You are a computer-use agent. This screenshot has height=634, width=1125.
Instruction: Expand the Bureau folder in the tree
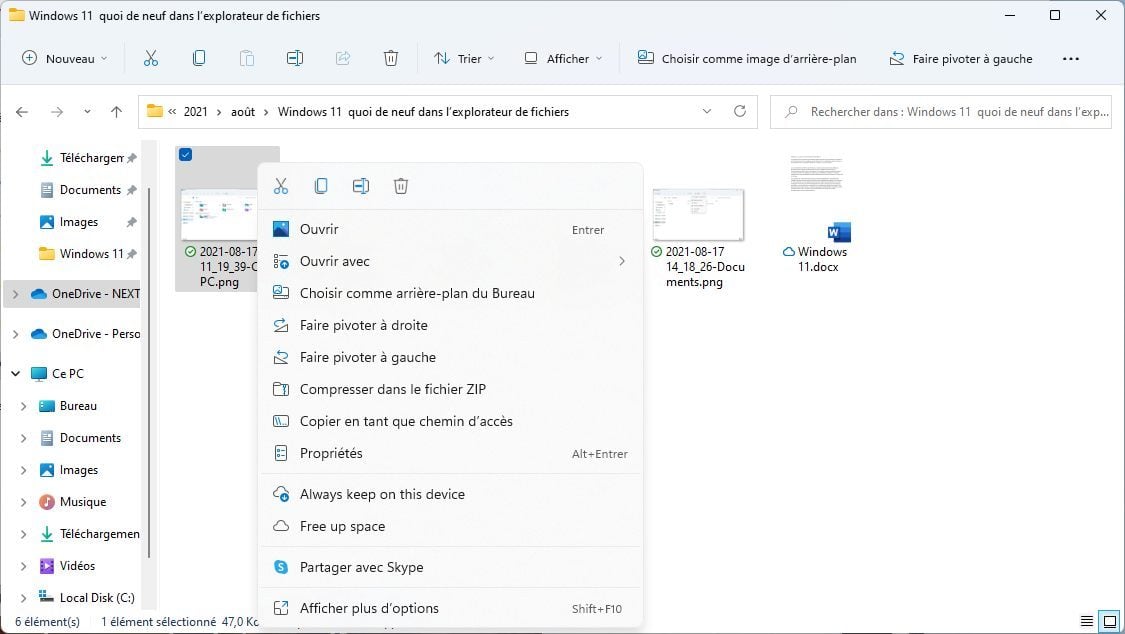24,406
